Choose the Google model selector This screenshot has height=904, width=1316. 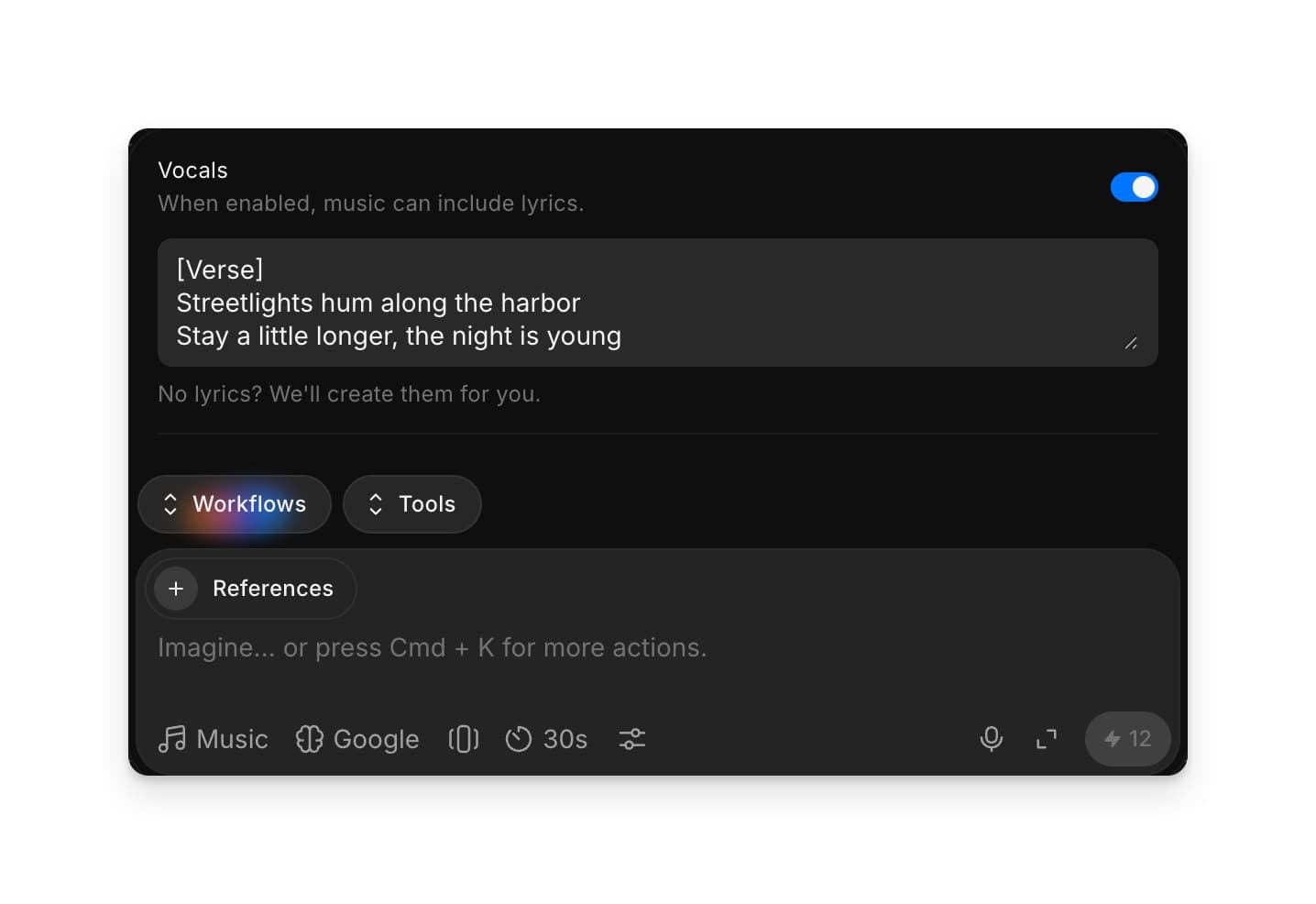point(357,739)
